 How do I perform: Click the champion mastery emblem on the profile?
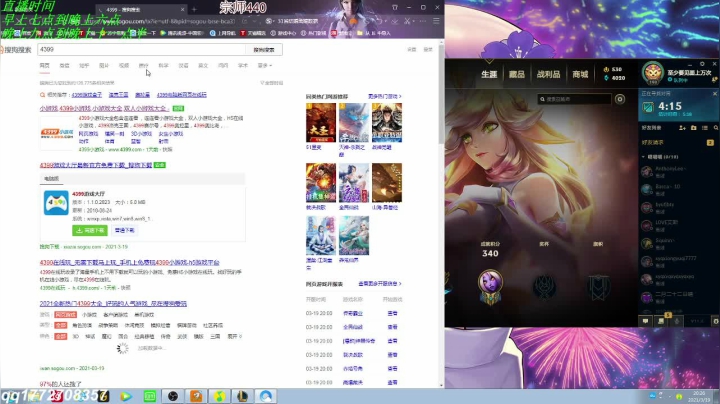click(x=490, y=287)
